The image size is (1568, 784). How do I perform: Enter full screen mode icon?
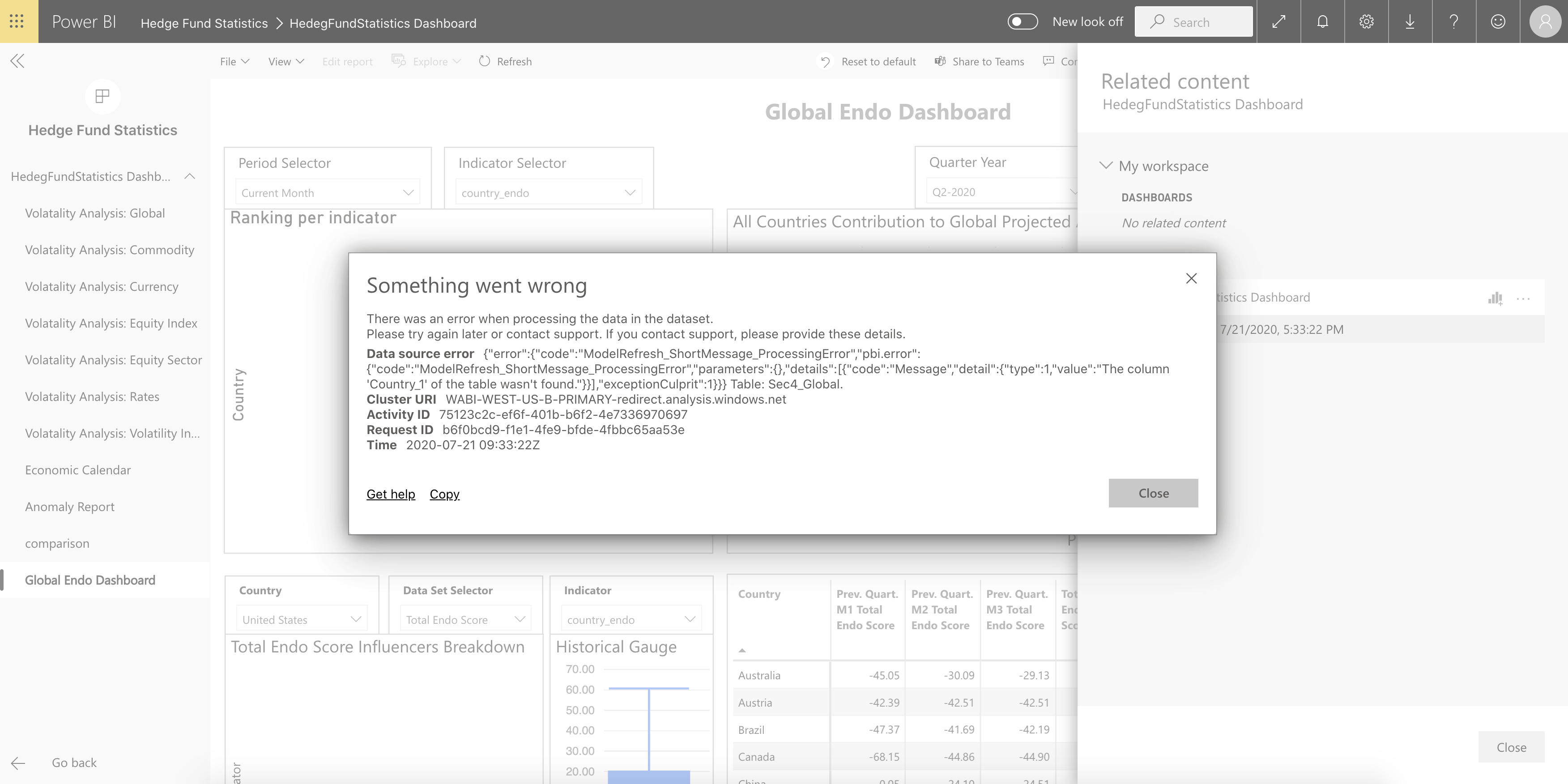[x=1278, y=22]
